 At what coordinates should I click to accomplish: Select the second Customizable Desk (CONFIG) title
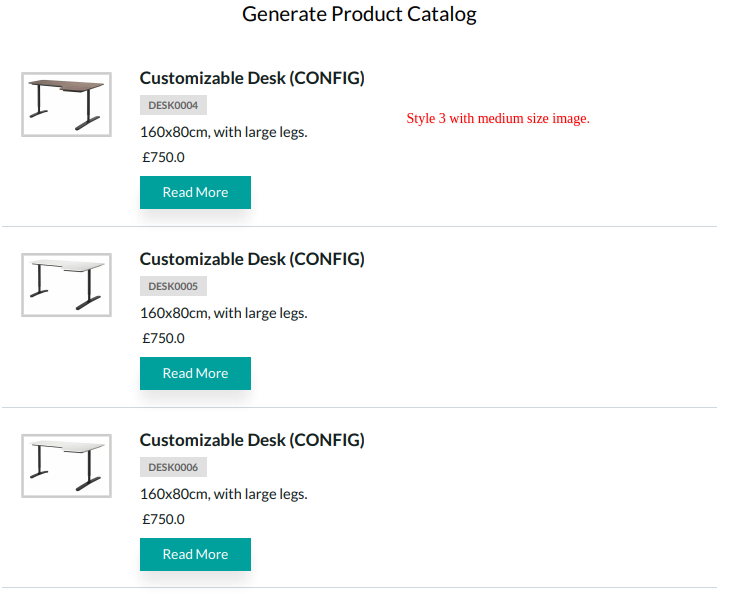[x=252, y=259]
